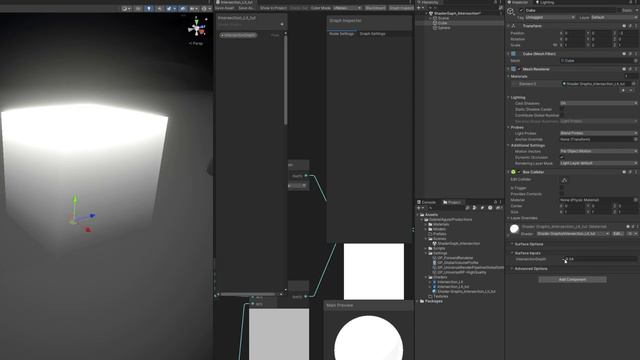Viewport: 640px width, 360px height.
Task: Open Box Collider component menu dots
Action: pos(636,172)
